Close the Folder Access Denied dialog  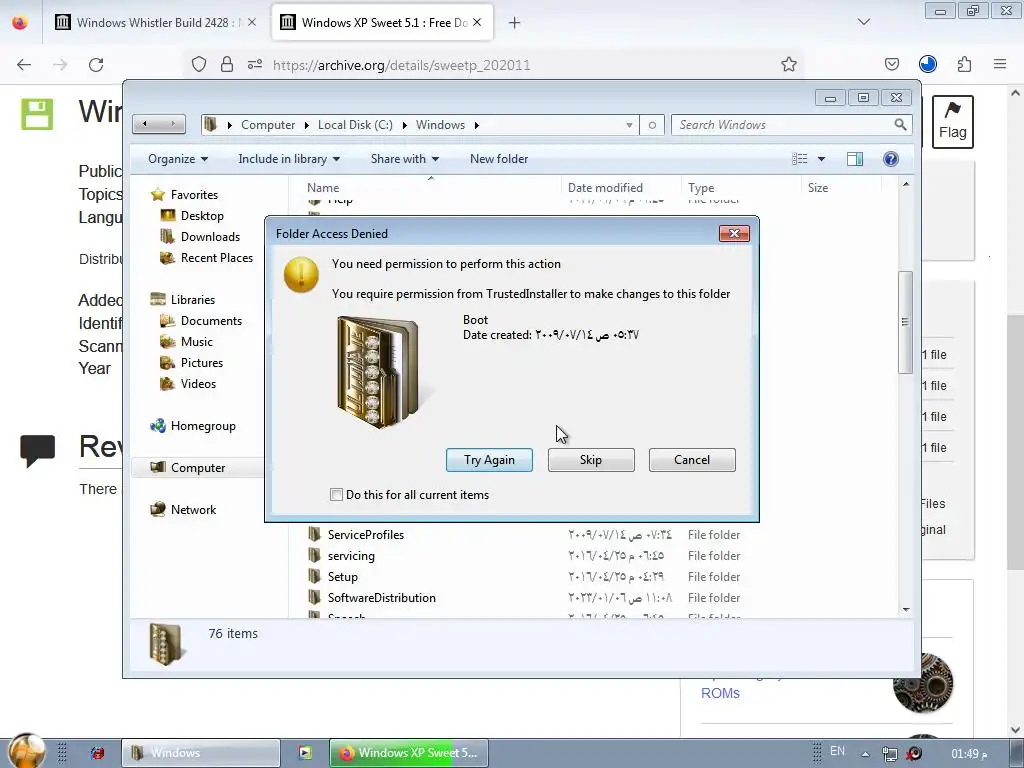[734, 234]
